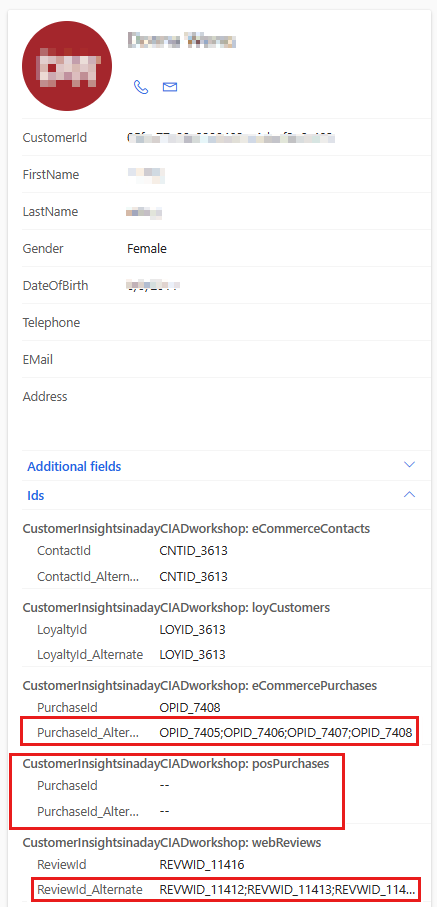
Task: Select the ContactId value CNTID_3613
Action: point(193,551)
